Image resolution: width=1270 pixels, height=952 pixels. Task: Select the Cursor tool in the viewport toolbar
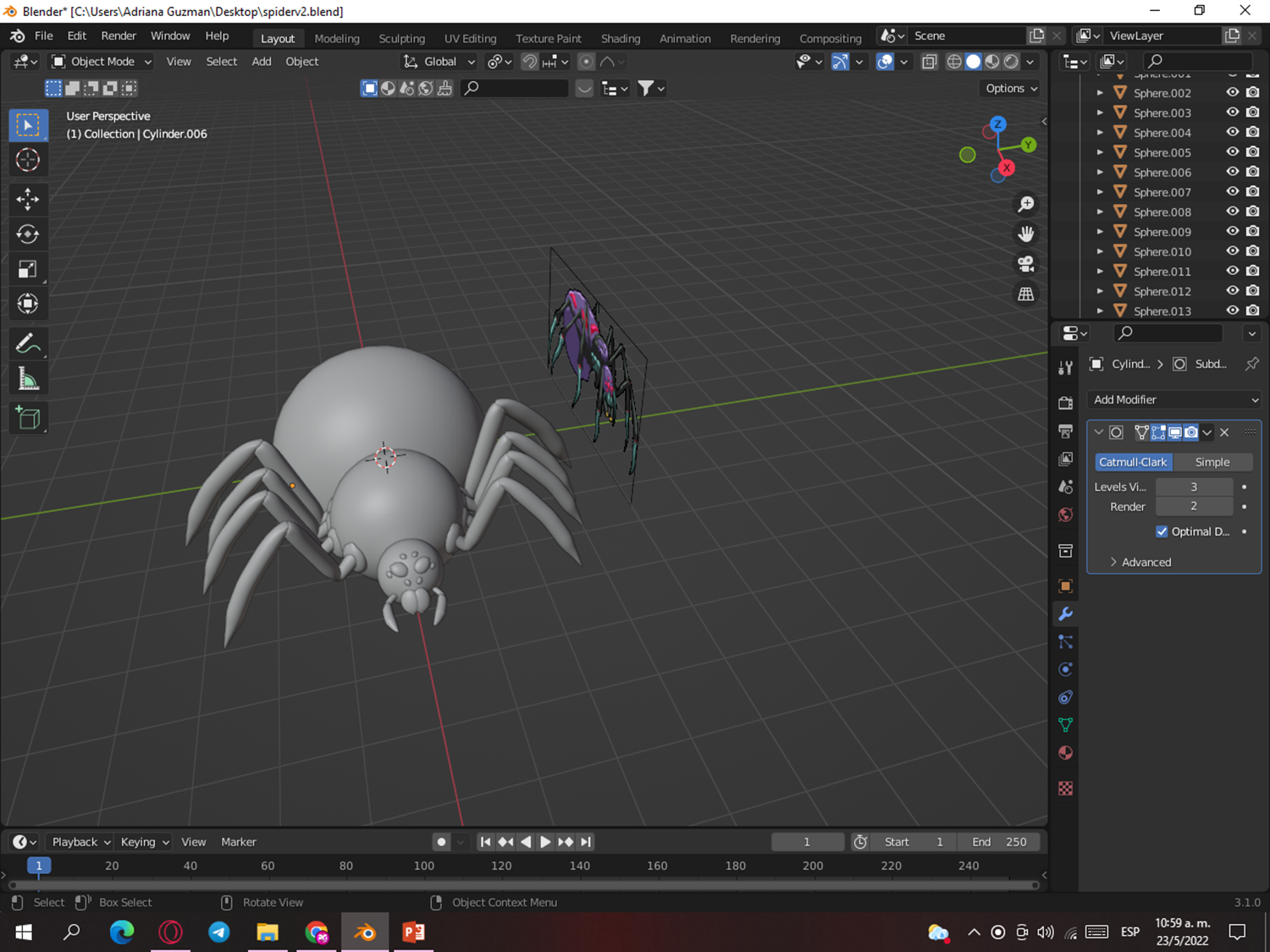click(28, 160)
